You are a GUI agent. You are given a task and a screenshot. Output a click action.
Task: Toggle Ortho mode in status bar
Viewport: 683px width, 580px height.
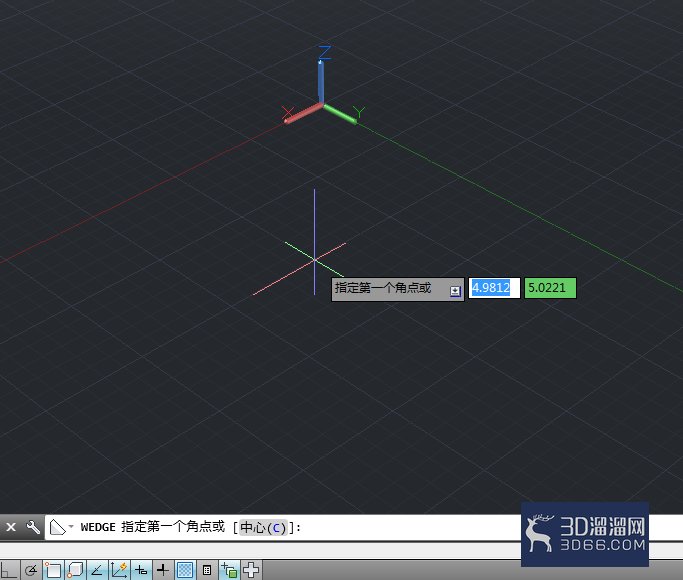(9, 570)
